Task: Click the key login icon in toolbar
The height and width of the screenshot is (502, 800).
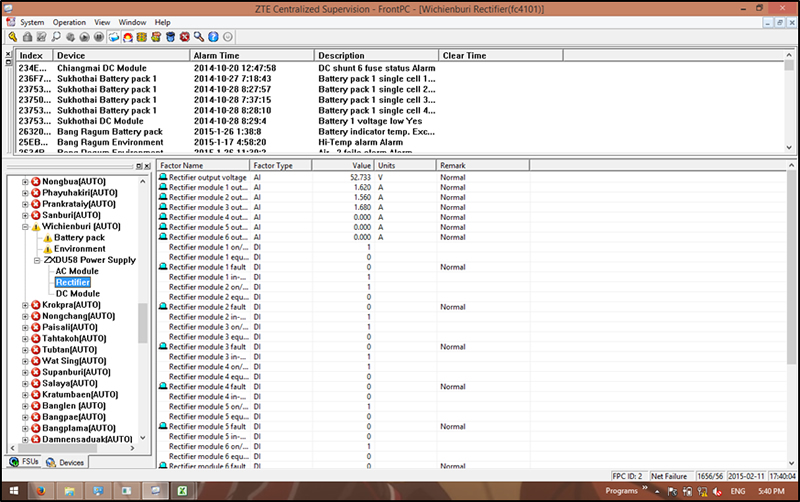Action: click(11, 37)
